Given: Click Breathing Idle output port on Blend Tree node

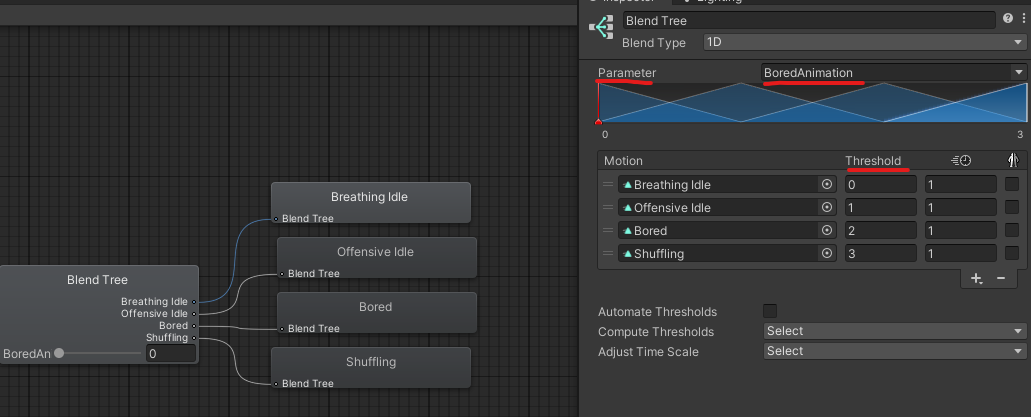Looking at the screenshot, I should point(193,302).
